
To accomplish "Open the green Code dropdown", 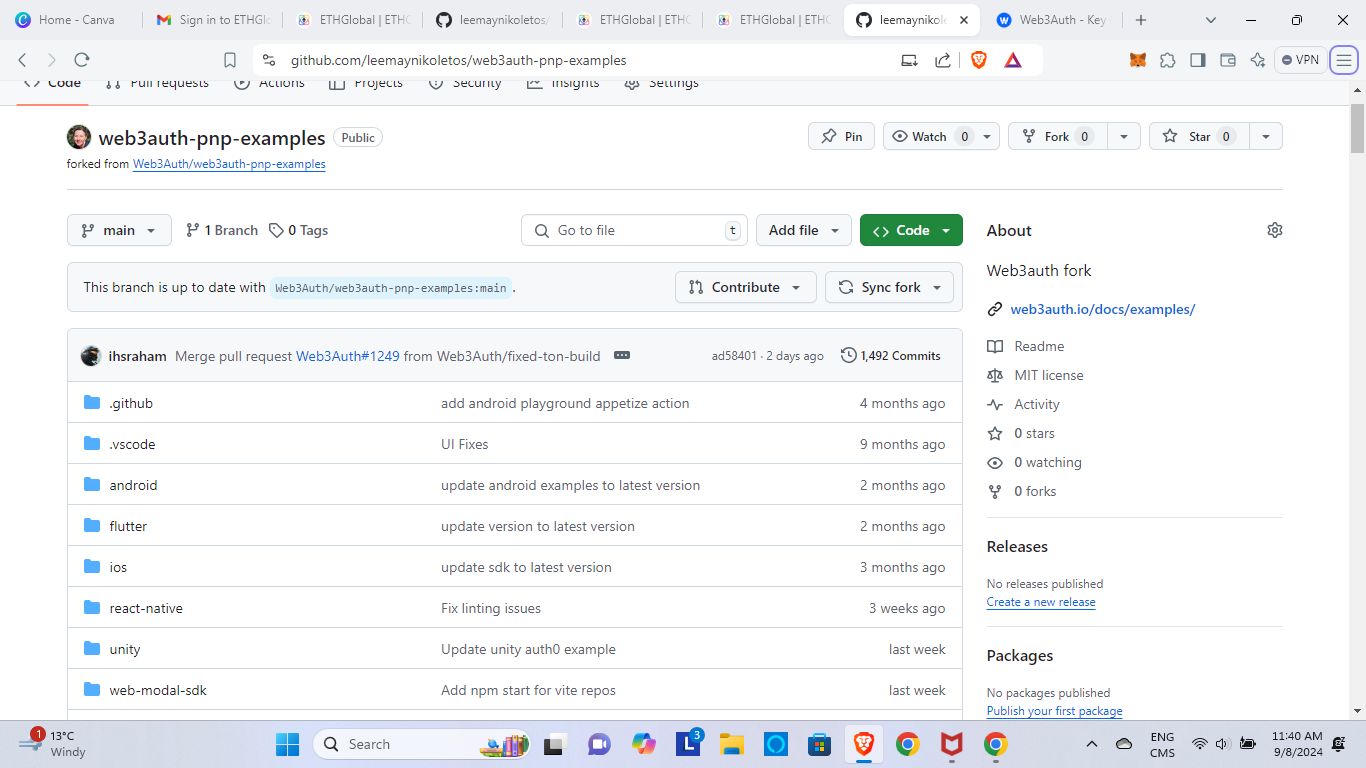I will pos(911,230).
